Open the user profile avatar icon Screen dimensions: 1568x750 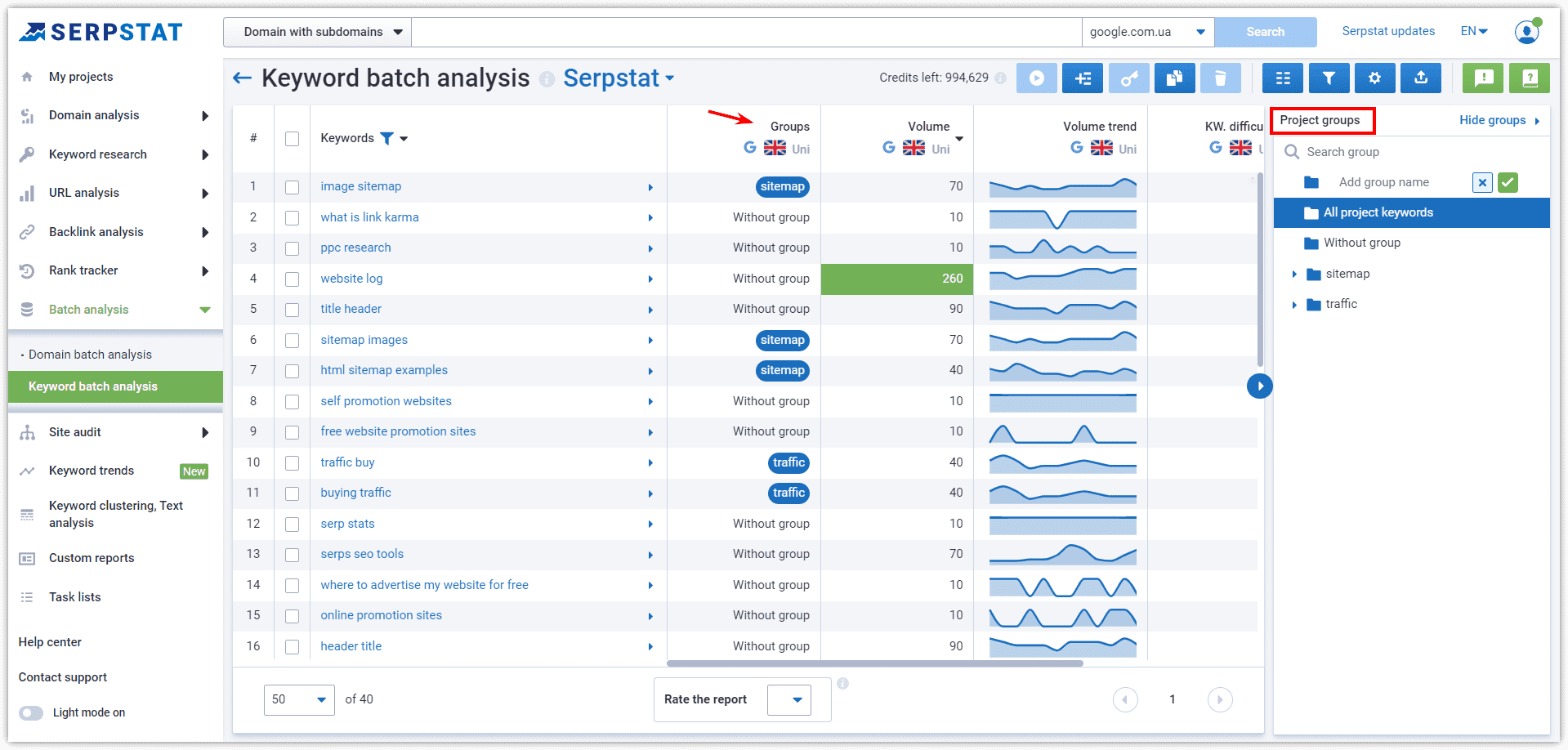1526,32
